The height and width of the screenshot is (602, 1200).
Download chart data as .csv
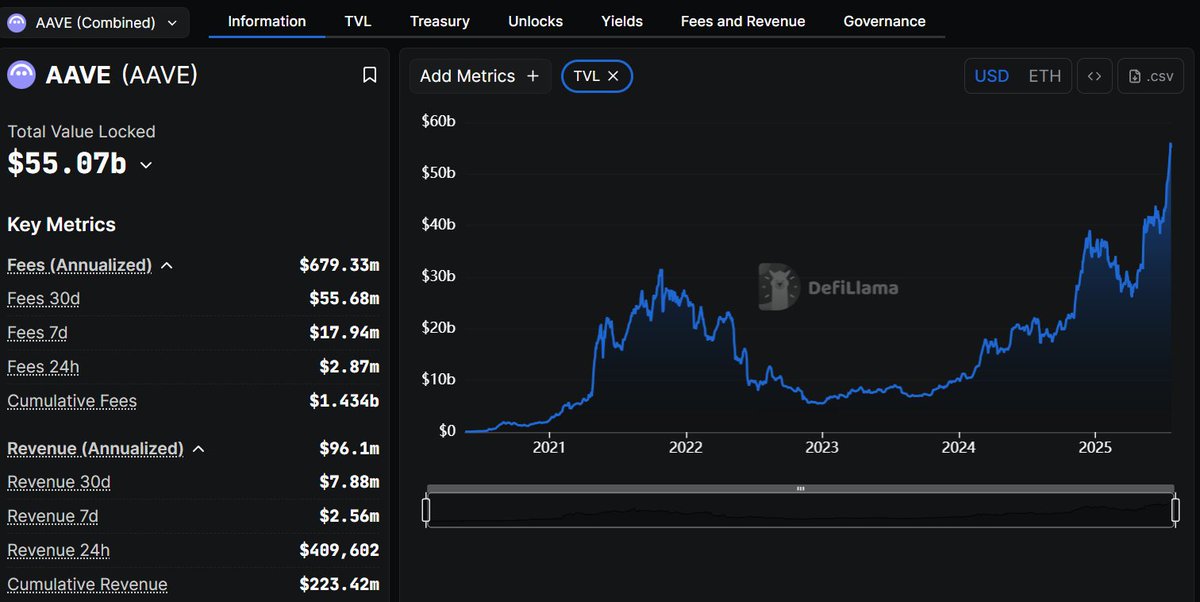coord(1150,76)
